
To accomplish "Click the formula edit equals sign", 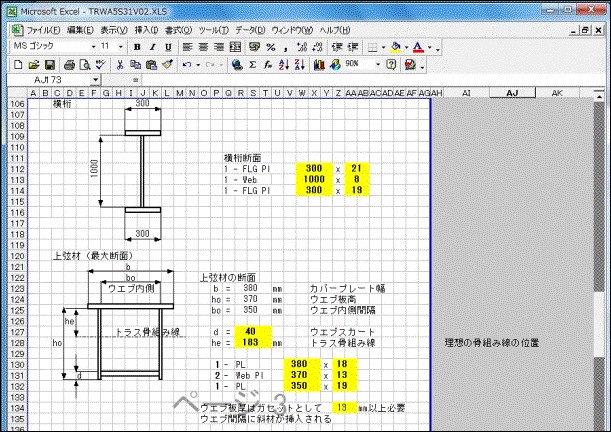I will click(x=135, y=80).
